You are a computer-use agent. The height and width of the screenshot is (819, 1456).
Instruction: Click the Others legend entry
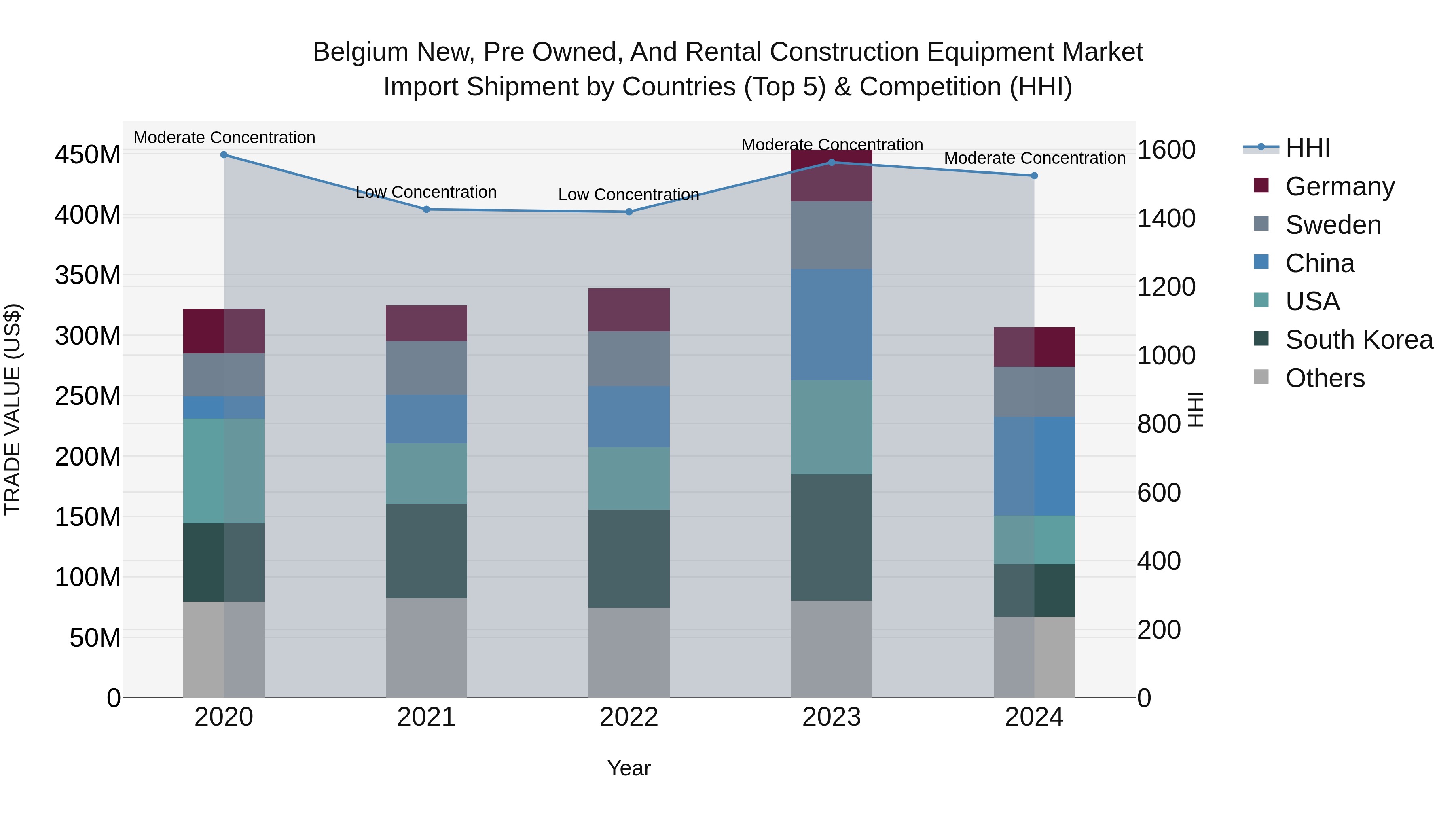tap(1309, 378)
